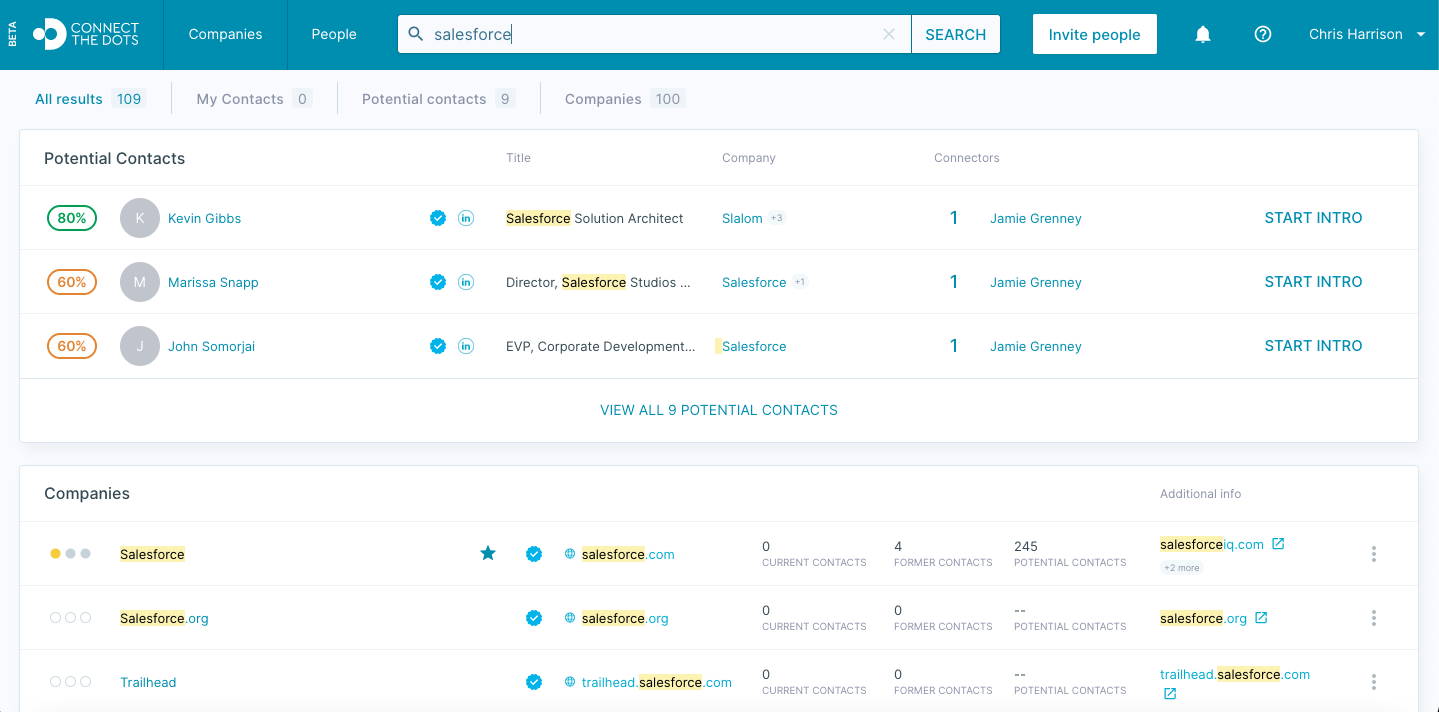This screenshot has width=1439, height=712.
Task: Open Trailhead company name link
Action: (x=148, y=682)
